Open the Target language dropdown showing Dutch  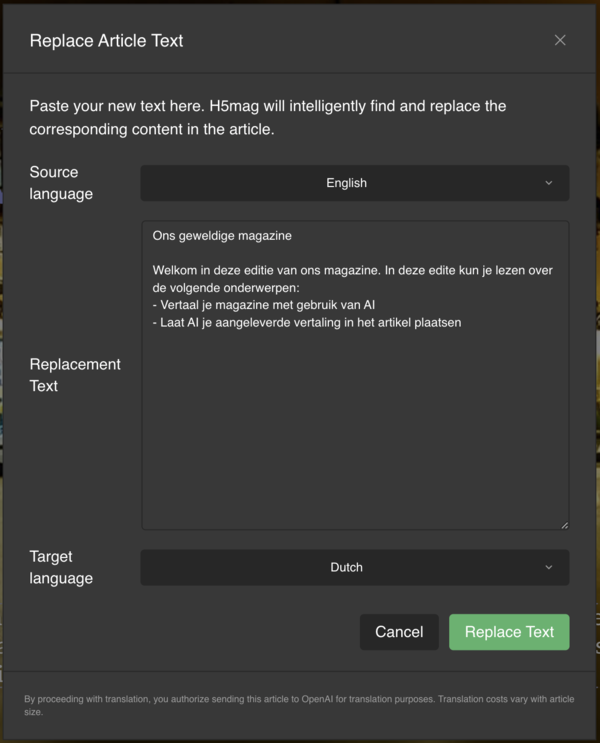tap(346, 567)
